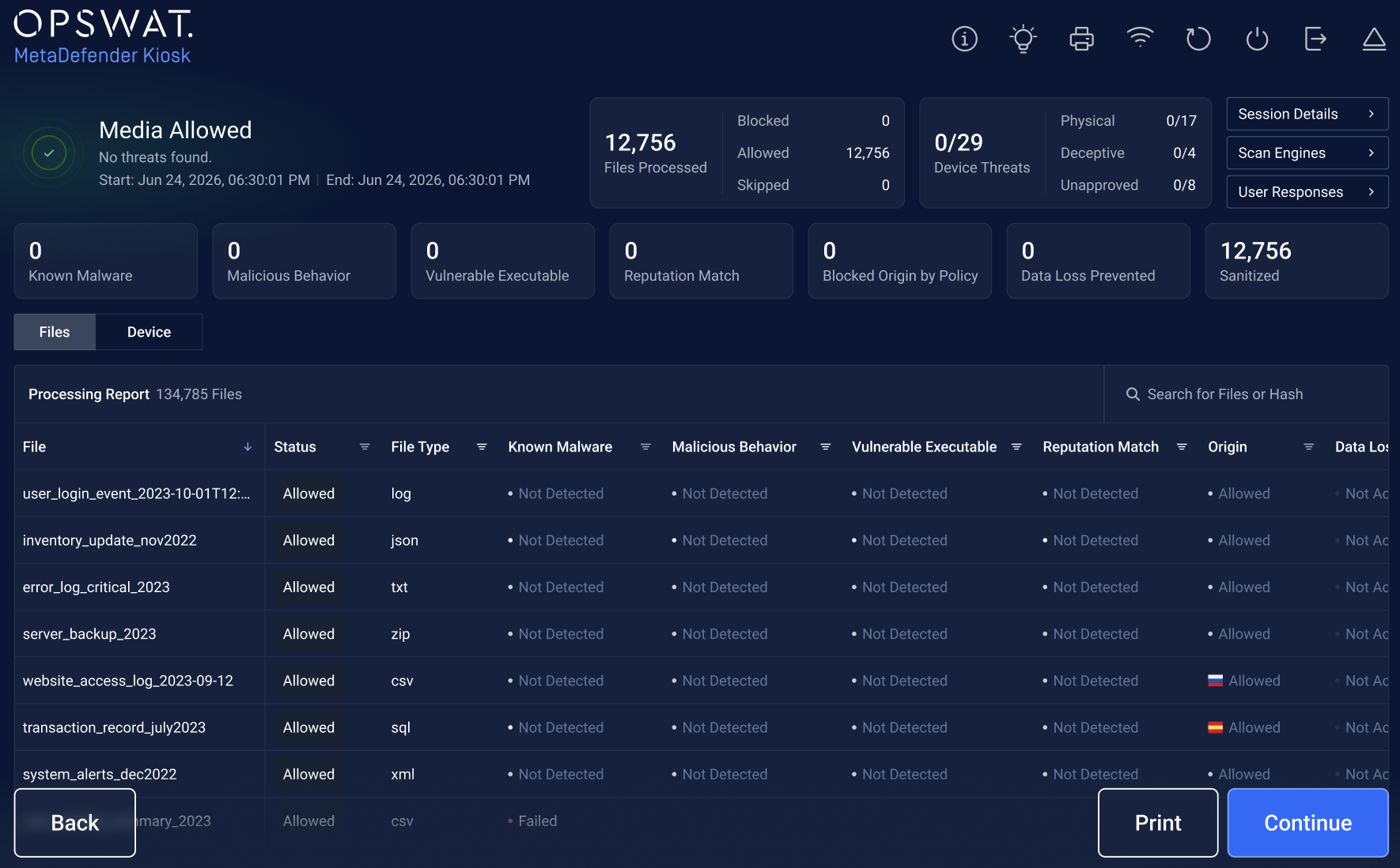
Task: Click the search magnifier icon
Action: 1133,394
